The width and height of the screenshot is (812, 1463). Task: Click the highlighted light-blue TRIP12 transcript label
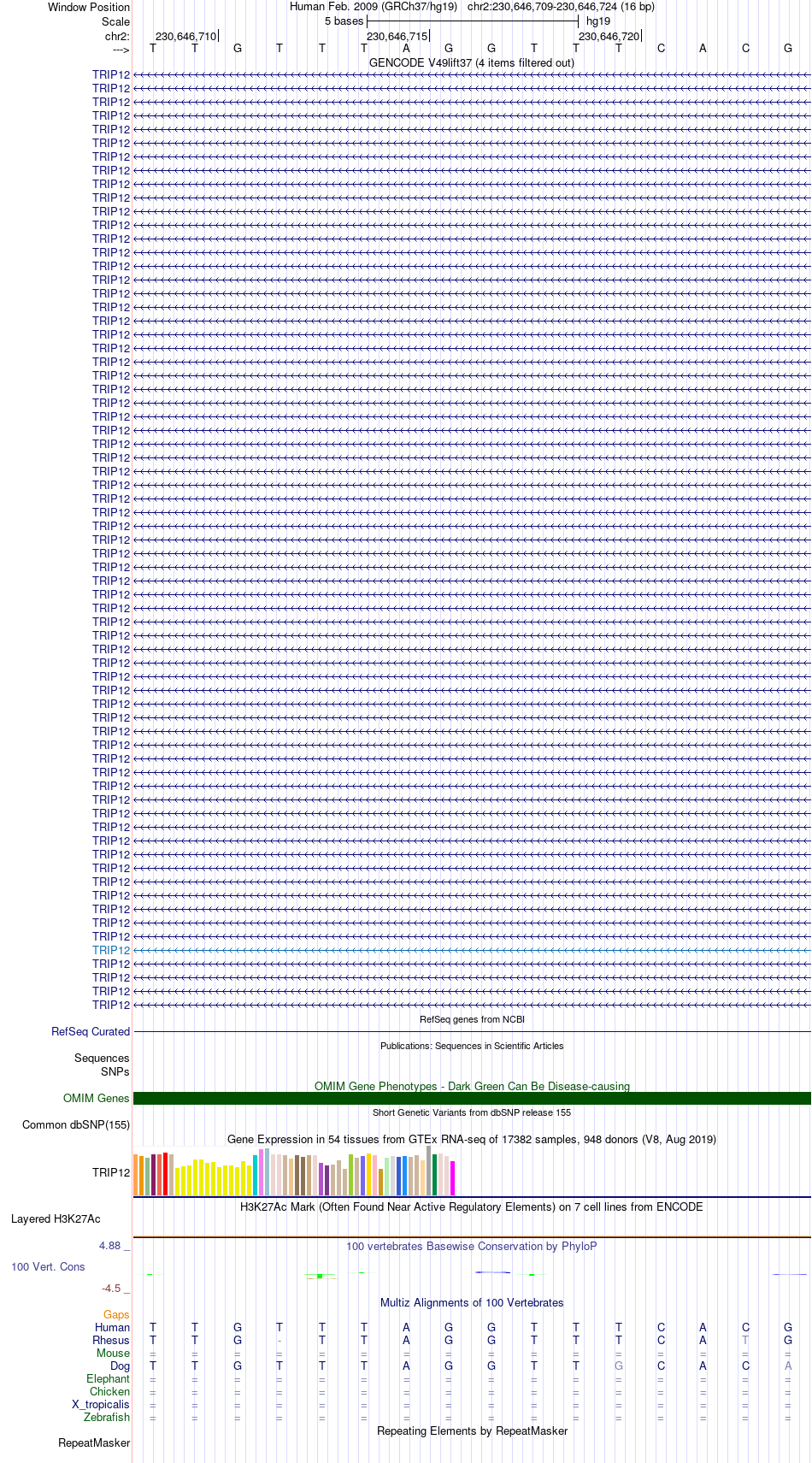[x=111, y=950]
